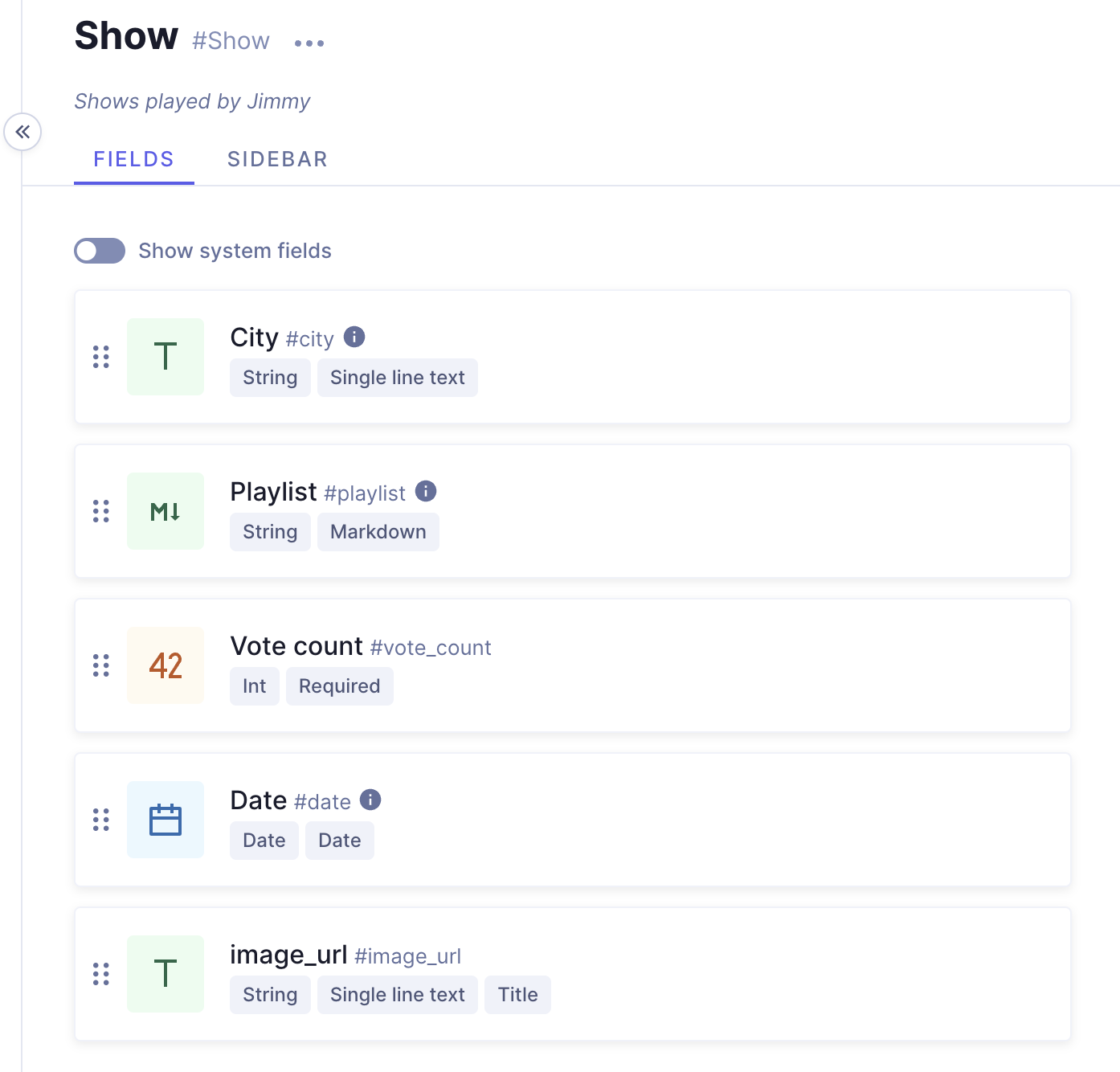Click the Title tag on image_url
Screen dimensions: 1120x1072
point(517,995)
